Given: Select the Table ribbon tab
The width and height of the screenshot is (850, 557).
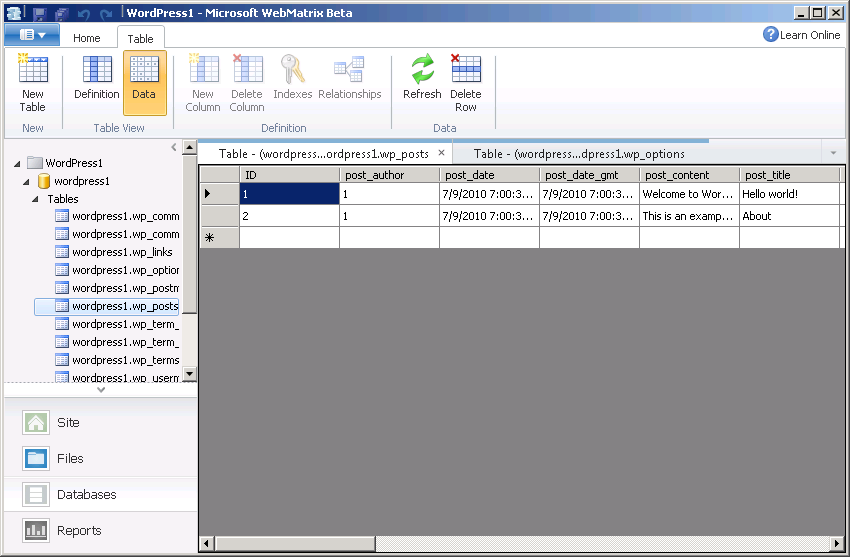Looking at the screenshot, I should click(x=140, y=38).
